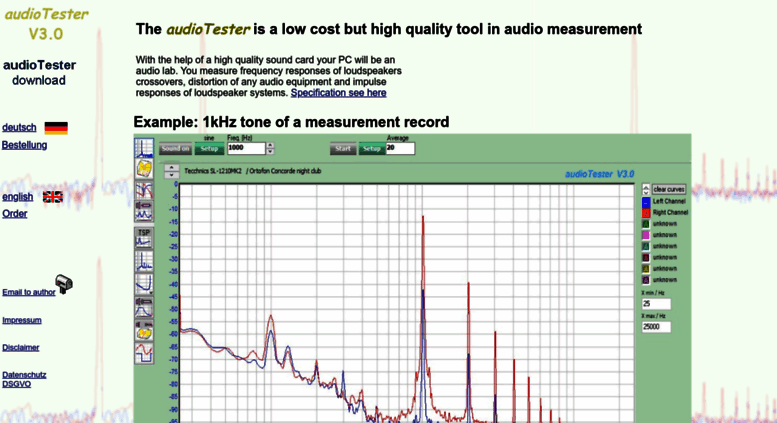The width and height of the screenshot is (777, 423).
Task: Open the Order link
Action: [15, 214]
